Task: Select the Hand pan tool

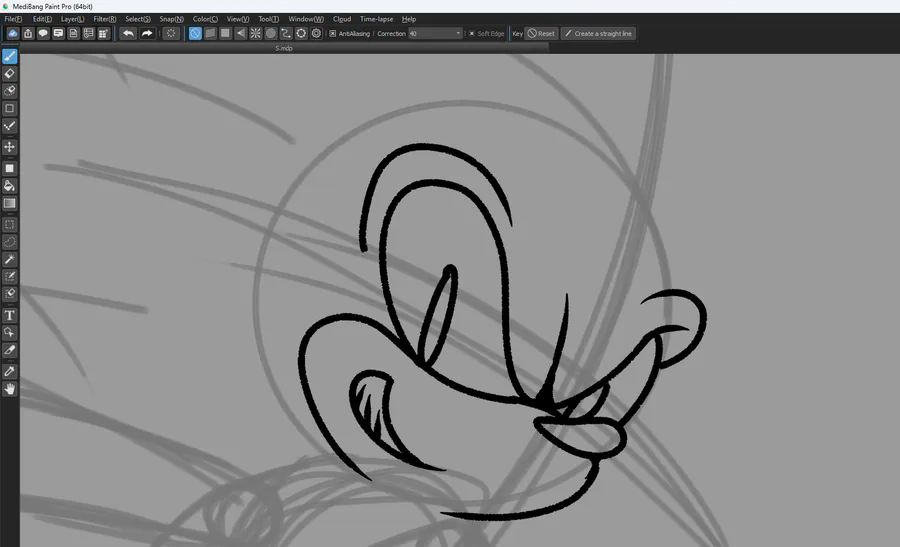Action: [x=10, y=389]
